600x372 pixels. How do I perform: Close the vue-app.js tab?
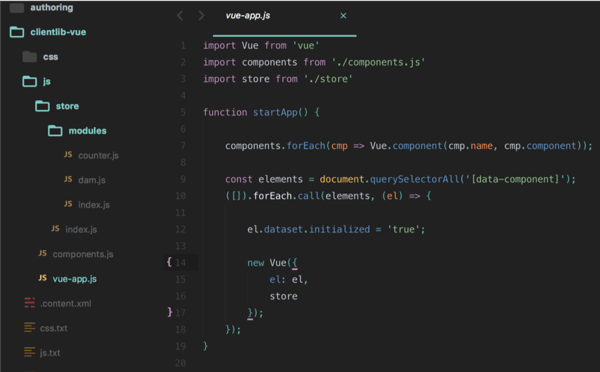click(343, 16)
